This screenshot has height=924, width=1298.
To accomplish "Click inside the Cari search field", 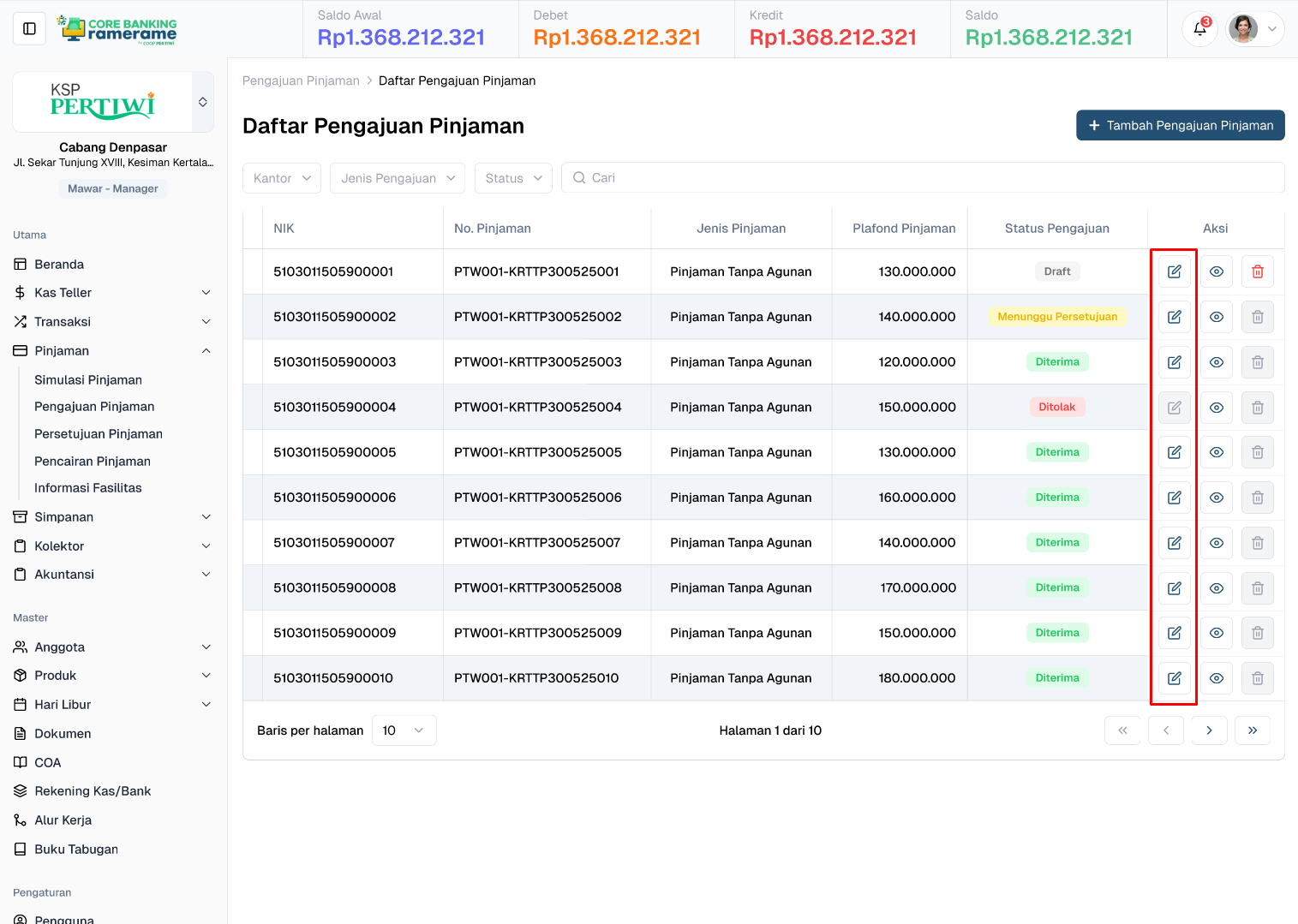I will (x=771, y=177).
